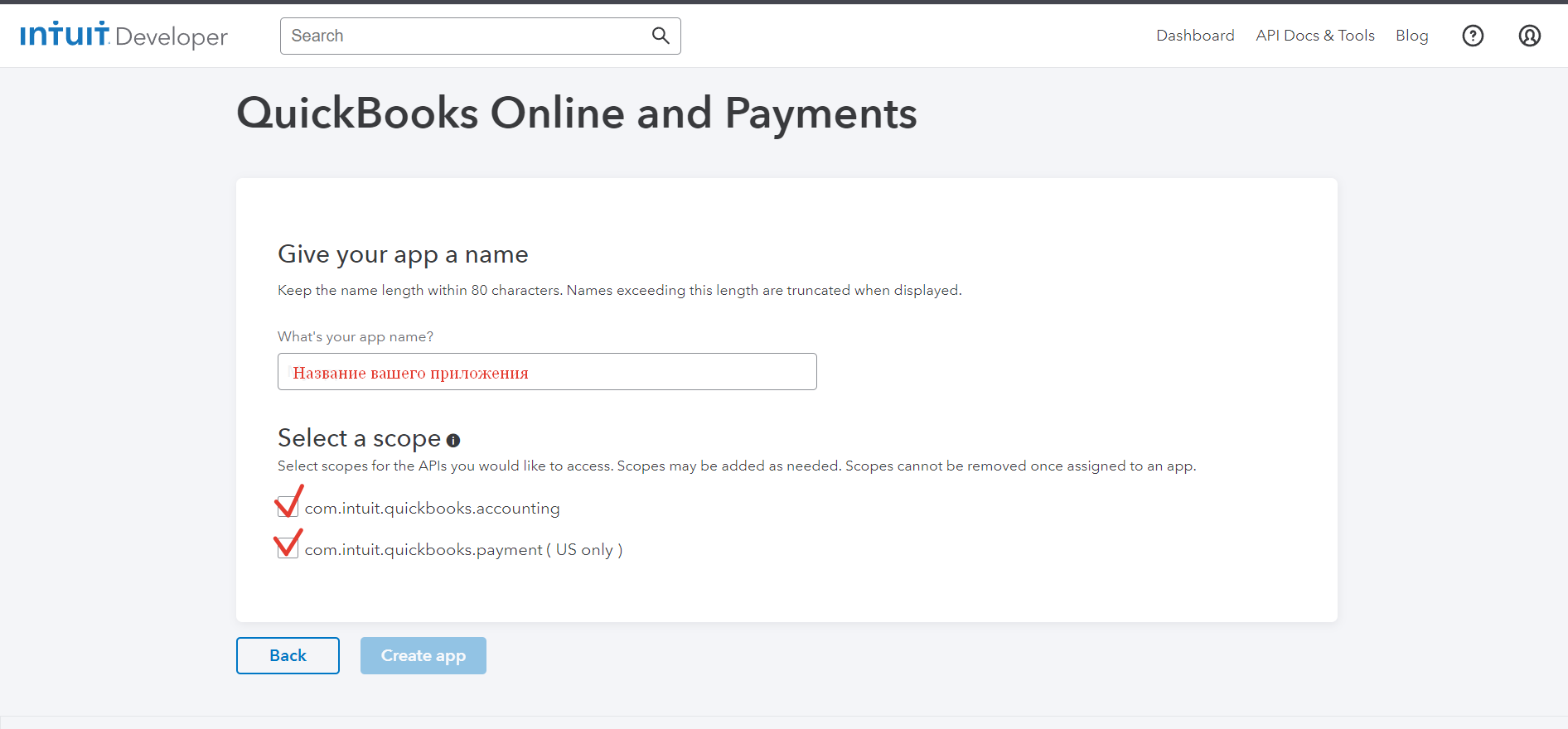Click the com.intuit.quickbooks.accounting label text
The width and height of the screenshot is (1568, 729).
pyautogui.click(x=433, y=509)
